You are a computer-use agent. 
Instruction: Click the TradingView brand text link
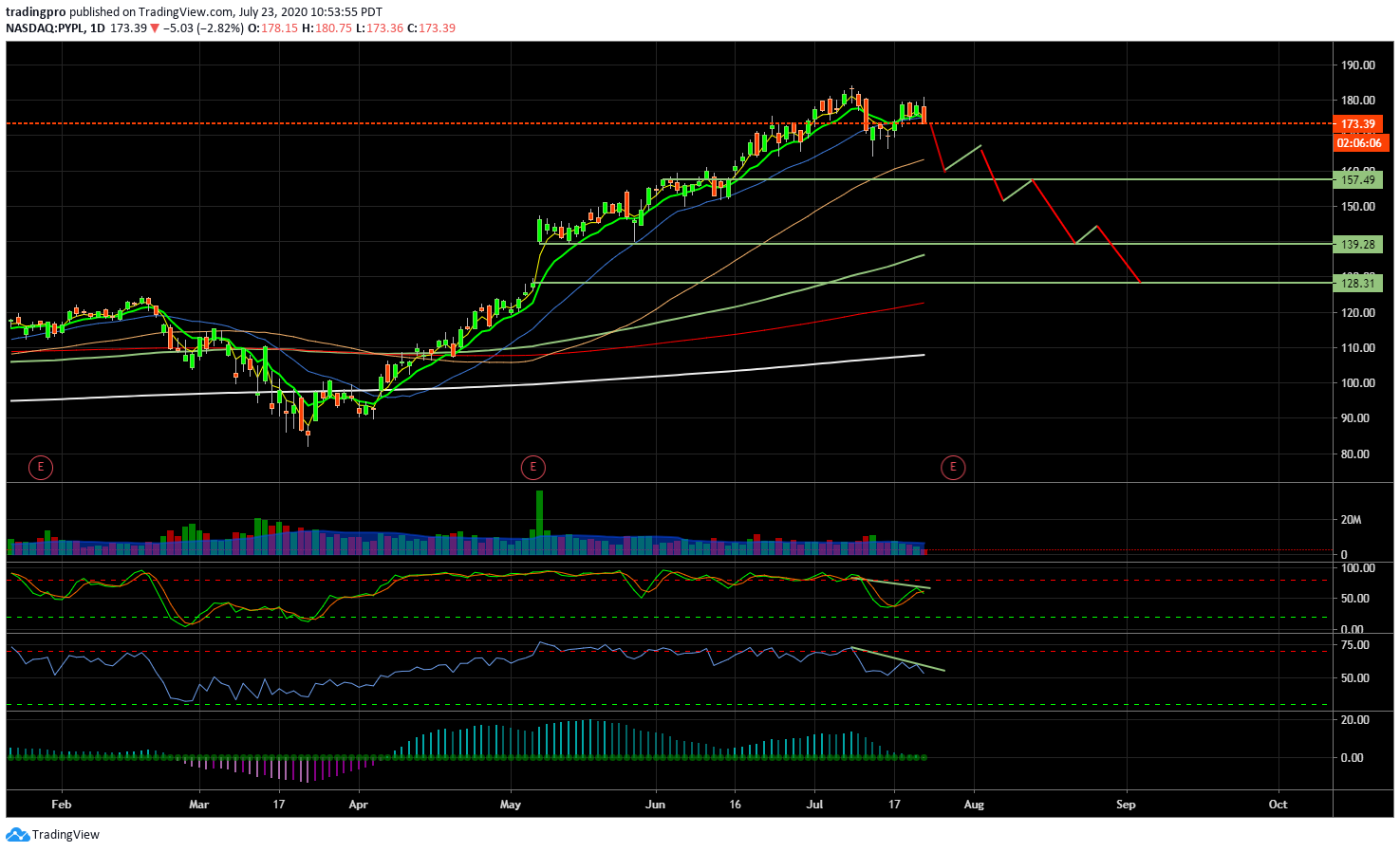pyautogui.click(x=65, y=835)
